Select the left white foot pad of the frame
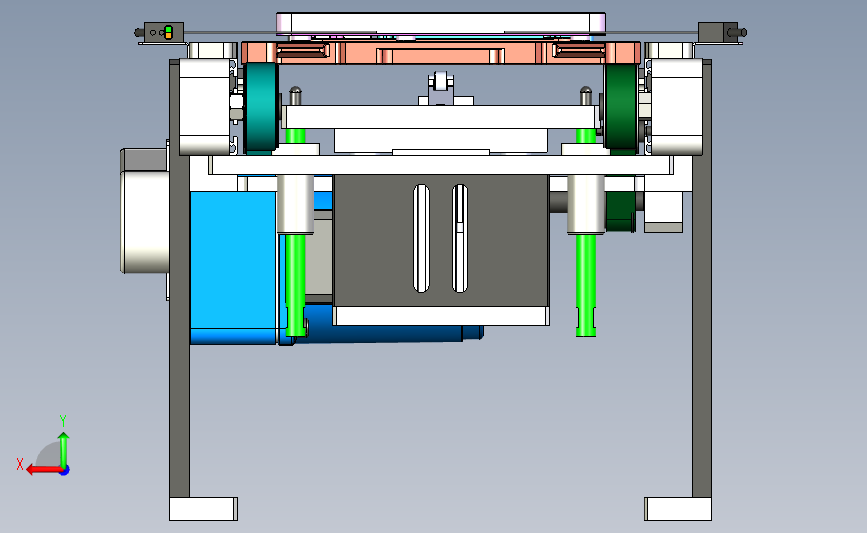Image resolution: width=867 pixels, height=533 pixels. 203,509
